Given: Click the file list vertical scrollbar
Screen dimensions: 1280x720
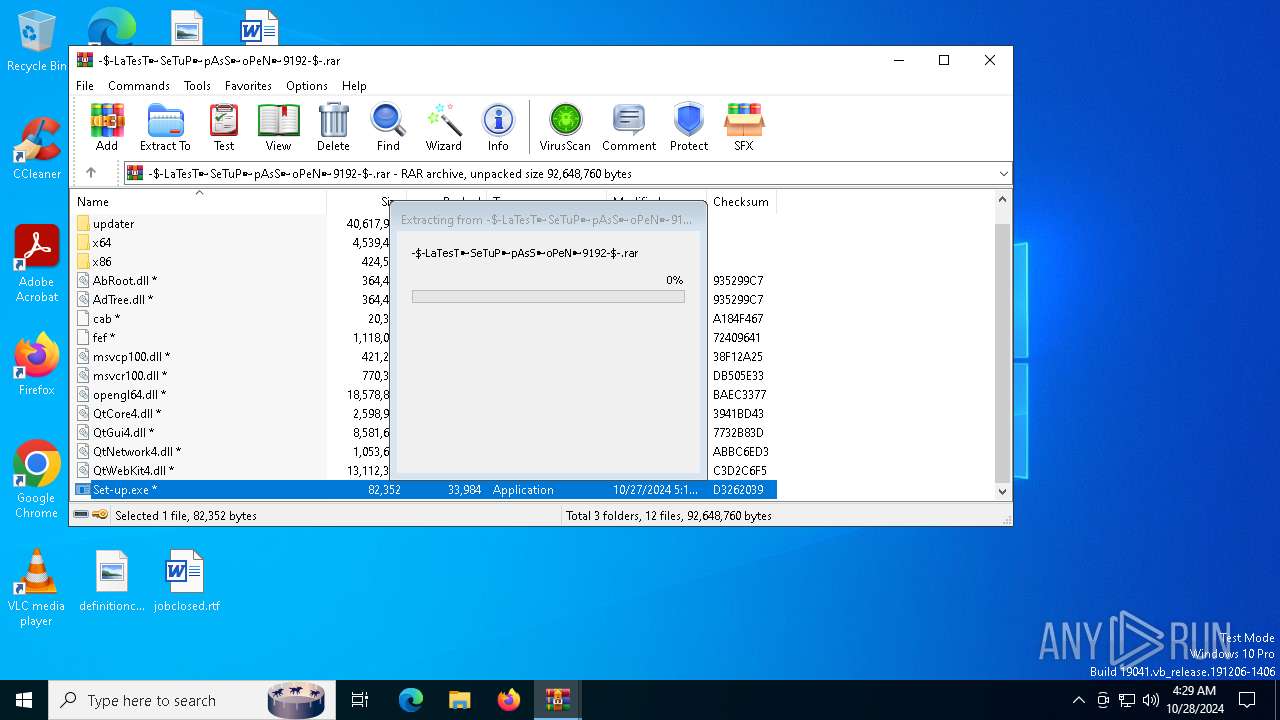Looking at the screenshot, I should point(1002,345).
